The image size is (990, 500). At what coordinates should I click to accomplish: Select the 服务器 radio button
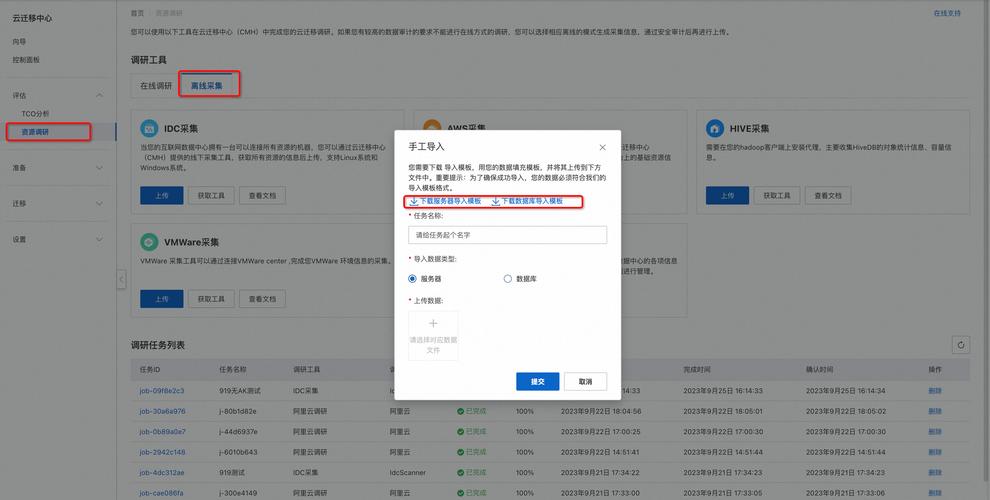(412, 278)
